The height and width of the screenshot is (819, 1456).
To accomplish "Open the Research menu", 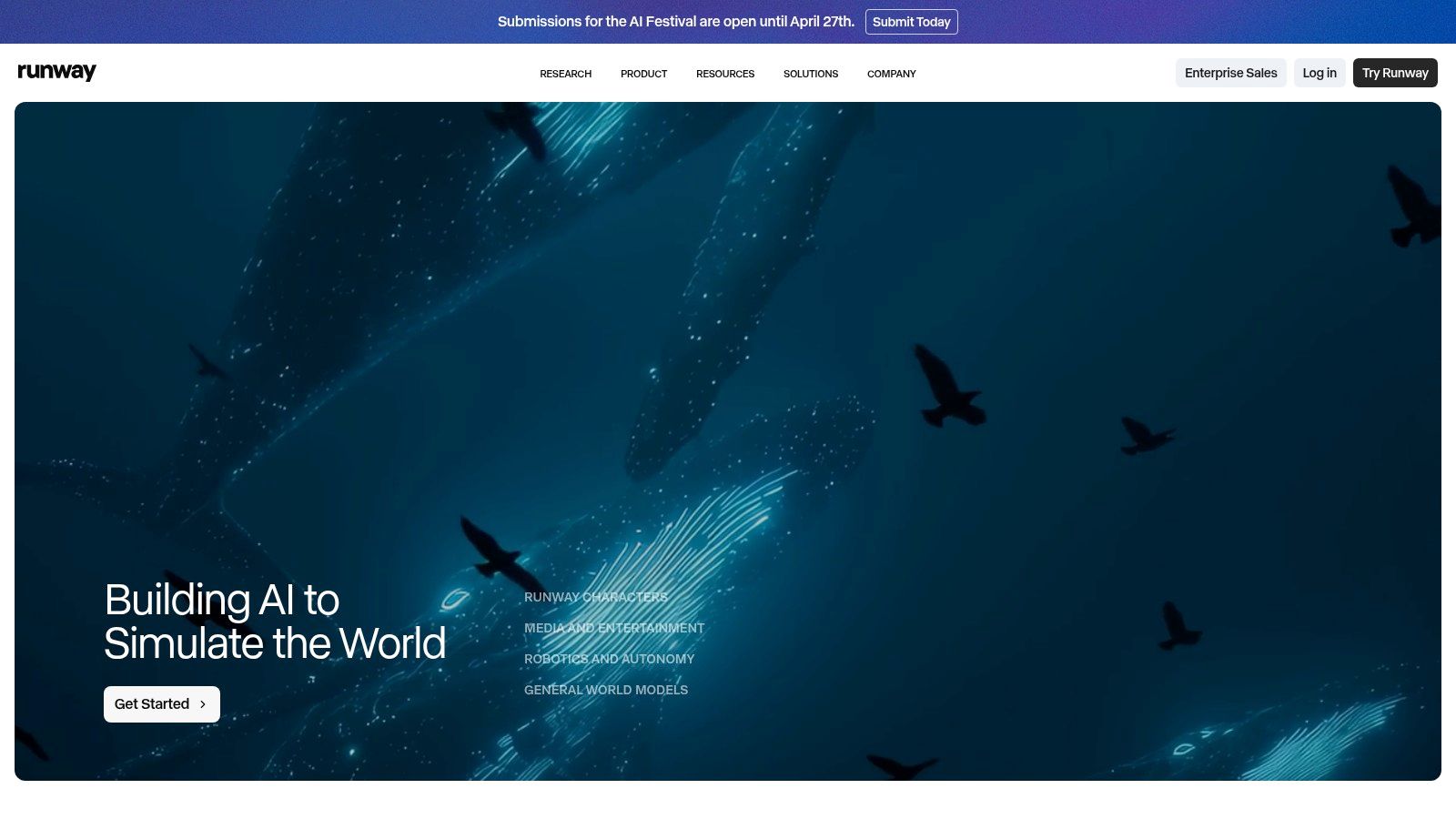I will [565, 74].
